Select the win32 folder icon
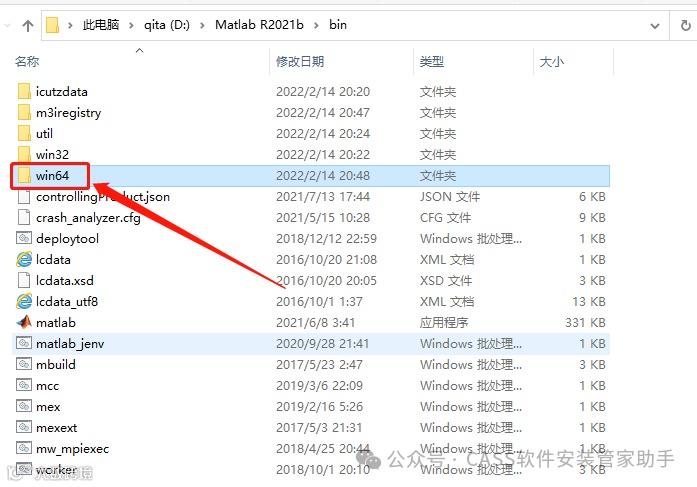This screenshot has width=697, height=487. coord(24,154)
